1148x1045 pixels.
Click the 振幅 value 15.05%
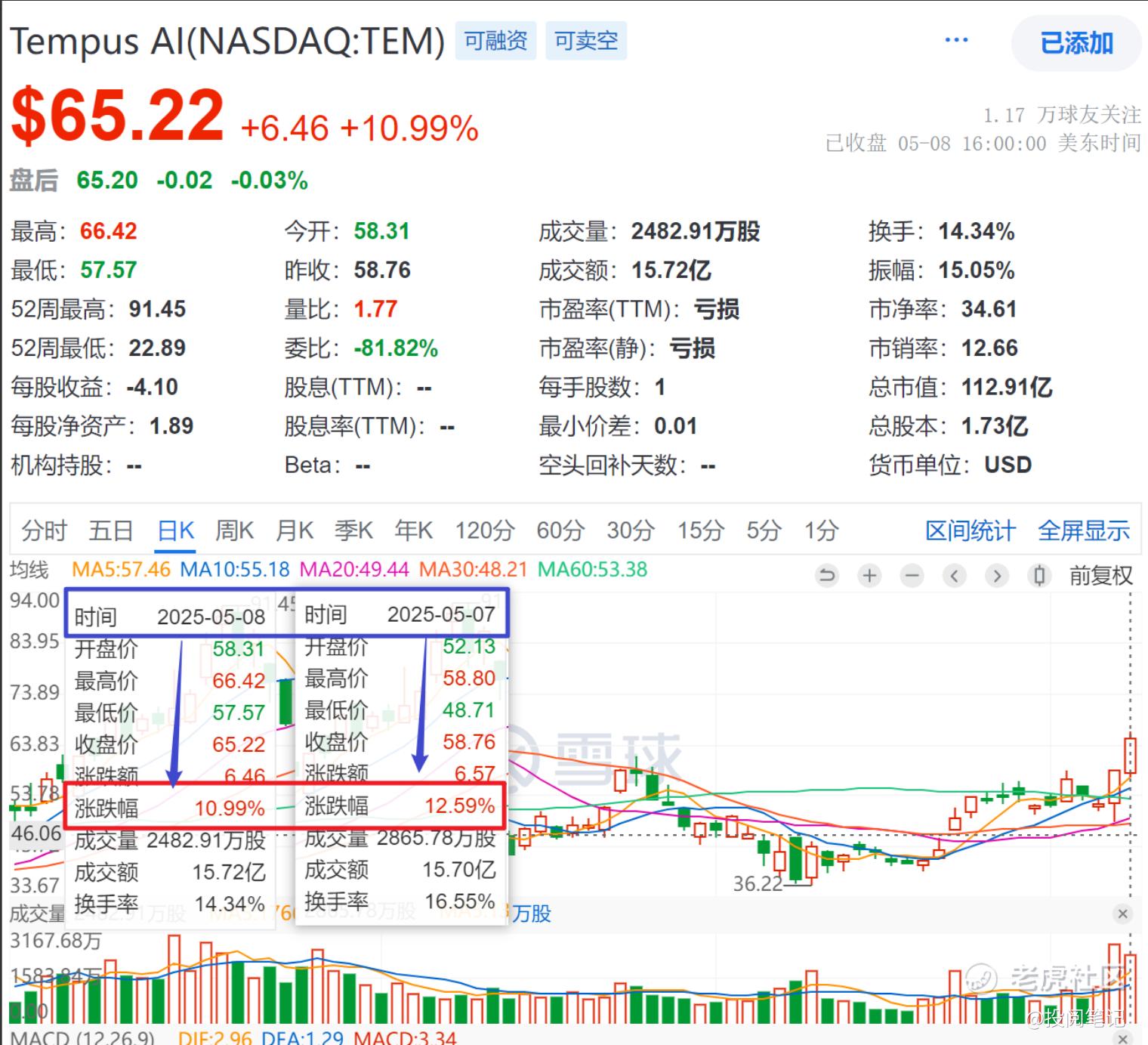pyautogui.click(x=977, y=271)
